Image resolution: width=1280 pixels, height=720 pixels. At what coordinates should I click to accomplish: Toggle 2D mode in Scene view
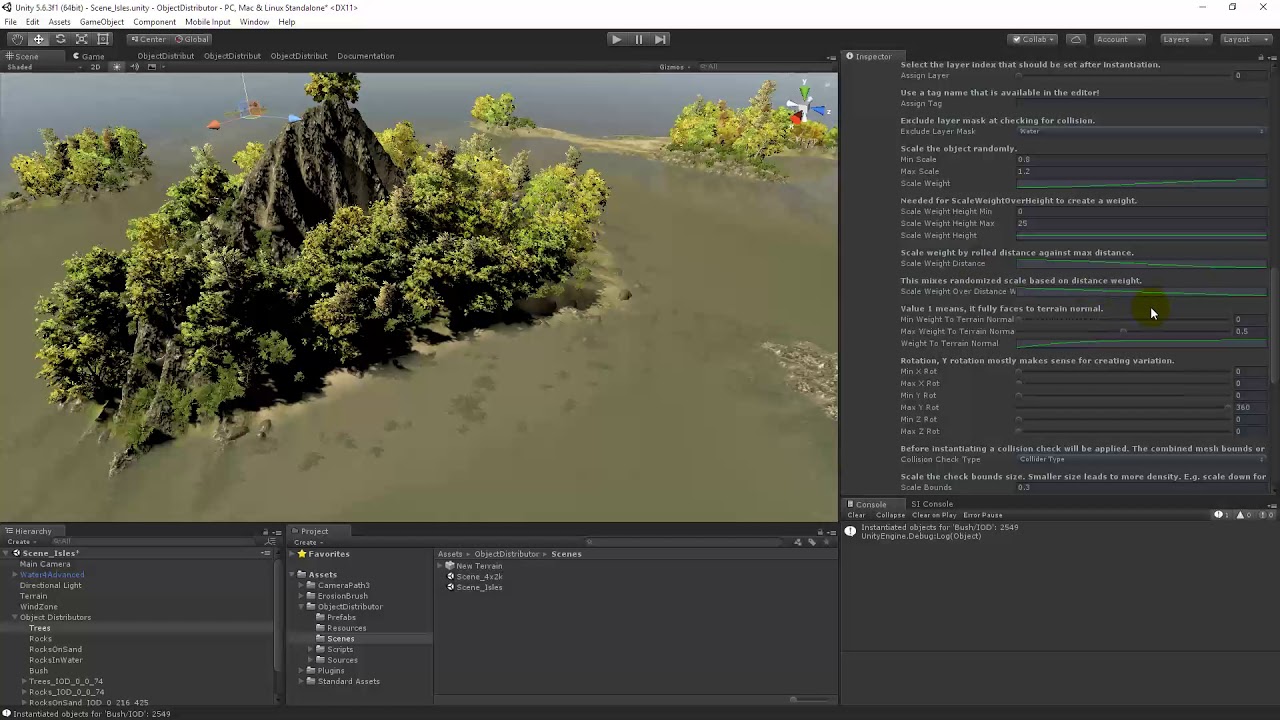(95, 67)
